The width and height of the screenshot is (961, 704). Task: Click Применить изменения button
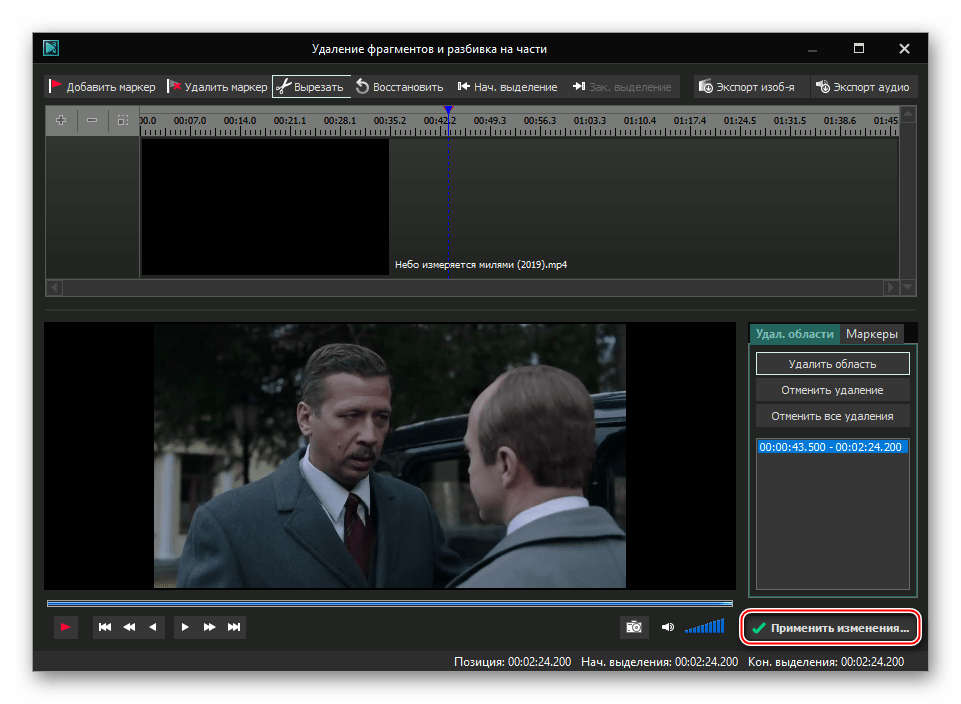point(830,628)
